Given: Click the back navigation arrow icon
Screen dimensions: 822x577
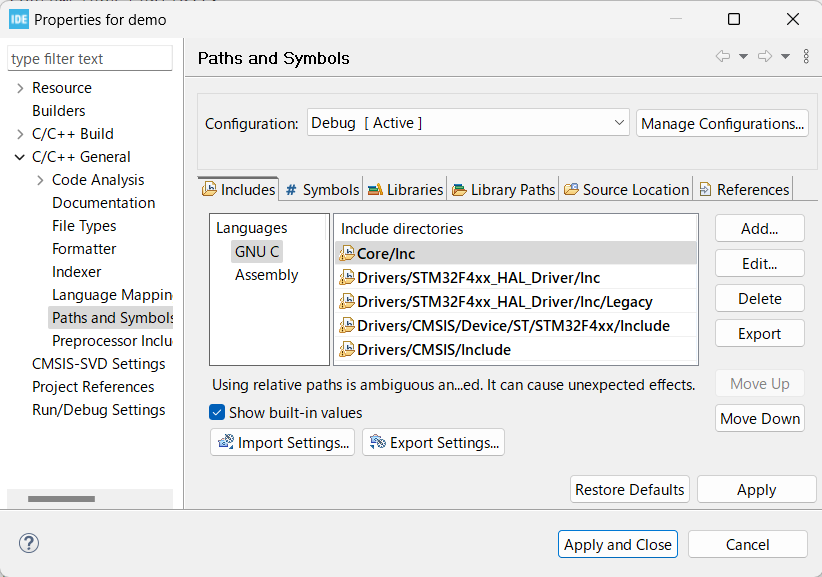Looking at the screenshot, I should pos(722,57).
